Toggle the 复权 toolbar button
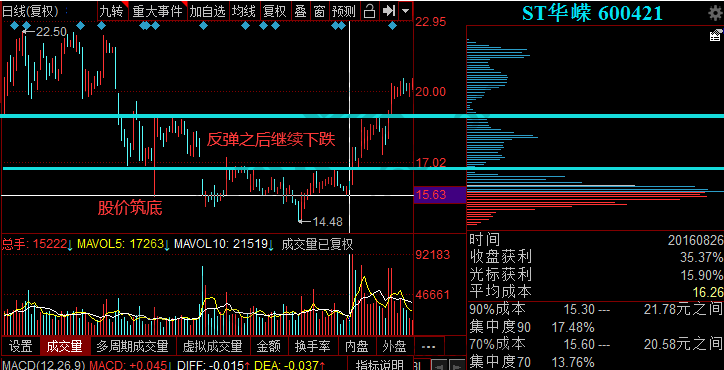Image resolution: width=724 pixels, height=370 pixels. pyautogui.click(x=275, y=11)
